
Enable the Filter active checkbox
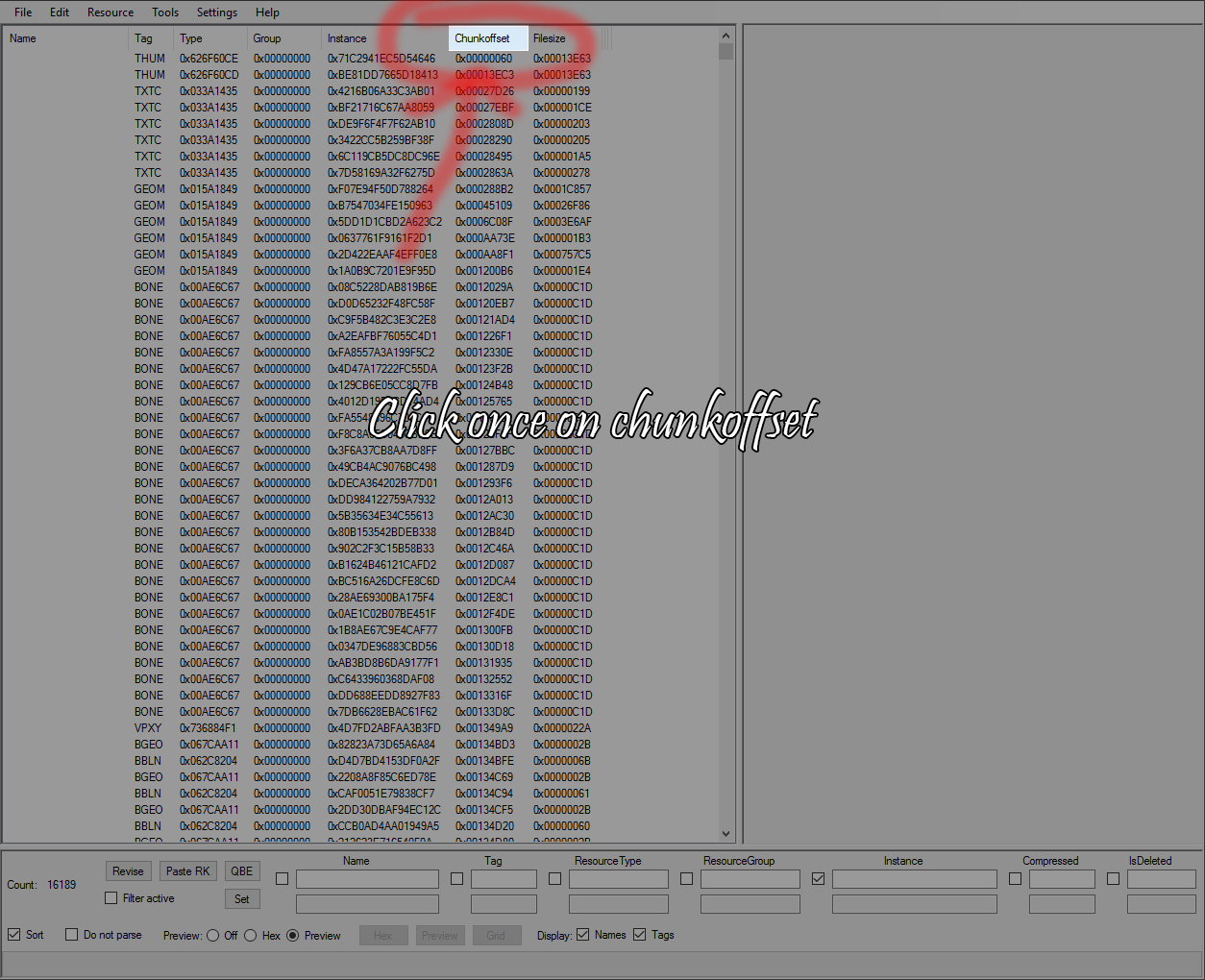111,898
